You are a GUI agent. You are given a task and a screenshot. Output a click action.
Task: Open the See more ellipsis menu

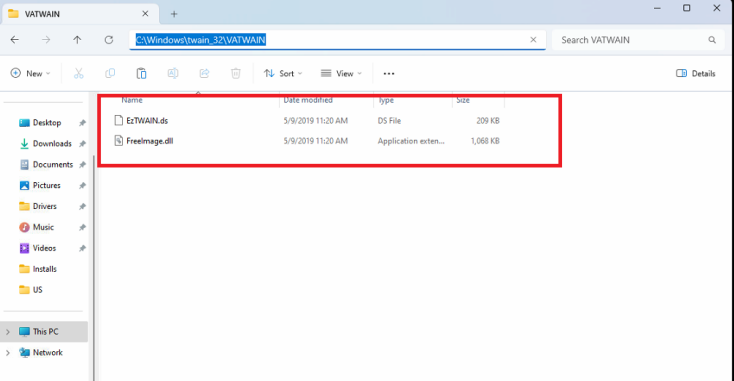pos(389,73)
